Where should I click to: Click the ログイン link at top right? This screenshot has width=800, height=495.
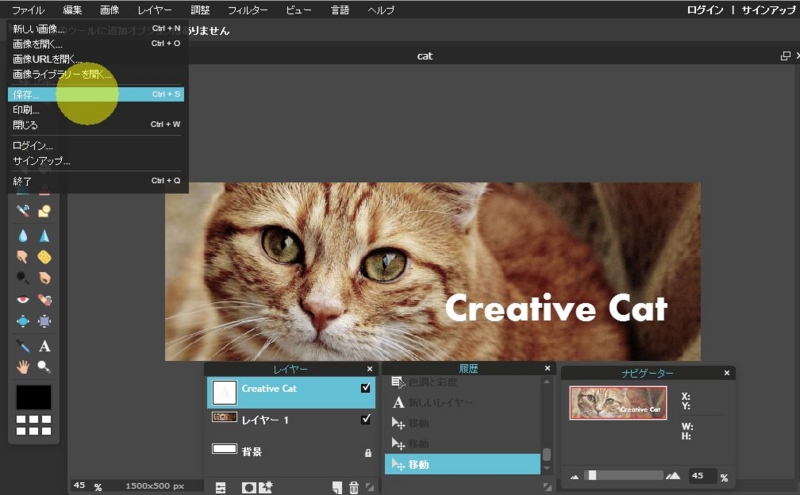[705, 10]
